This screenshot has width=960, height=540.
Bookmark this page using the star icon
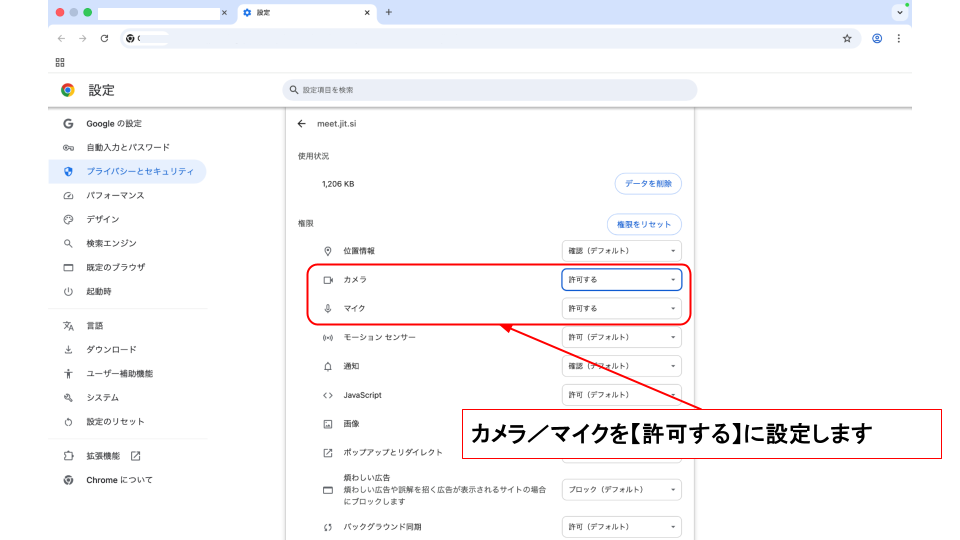pos(847,38)
